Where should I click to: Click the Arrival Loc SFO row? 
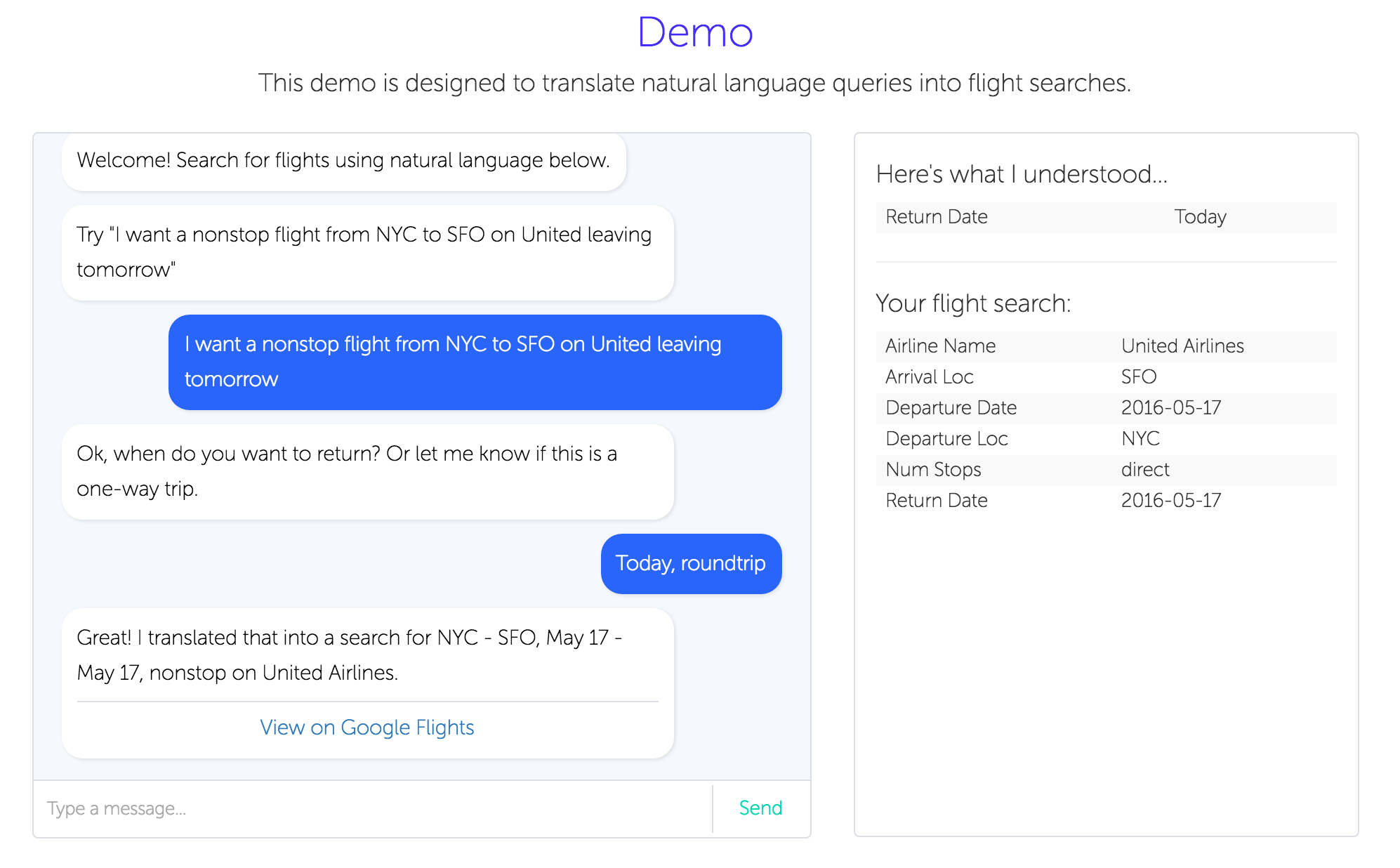coord(1105,377)
